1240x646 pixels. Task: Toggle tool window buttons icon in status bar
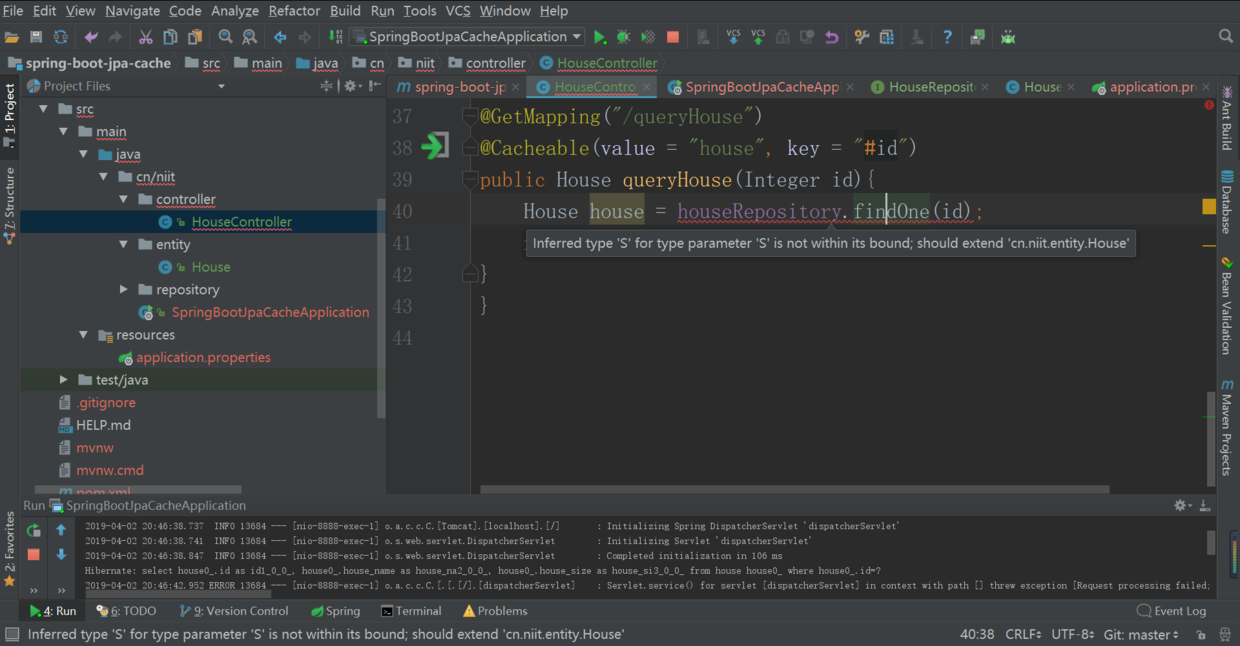[11, 634]
